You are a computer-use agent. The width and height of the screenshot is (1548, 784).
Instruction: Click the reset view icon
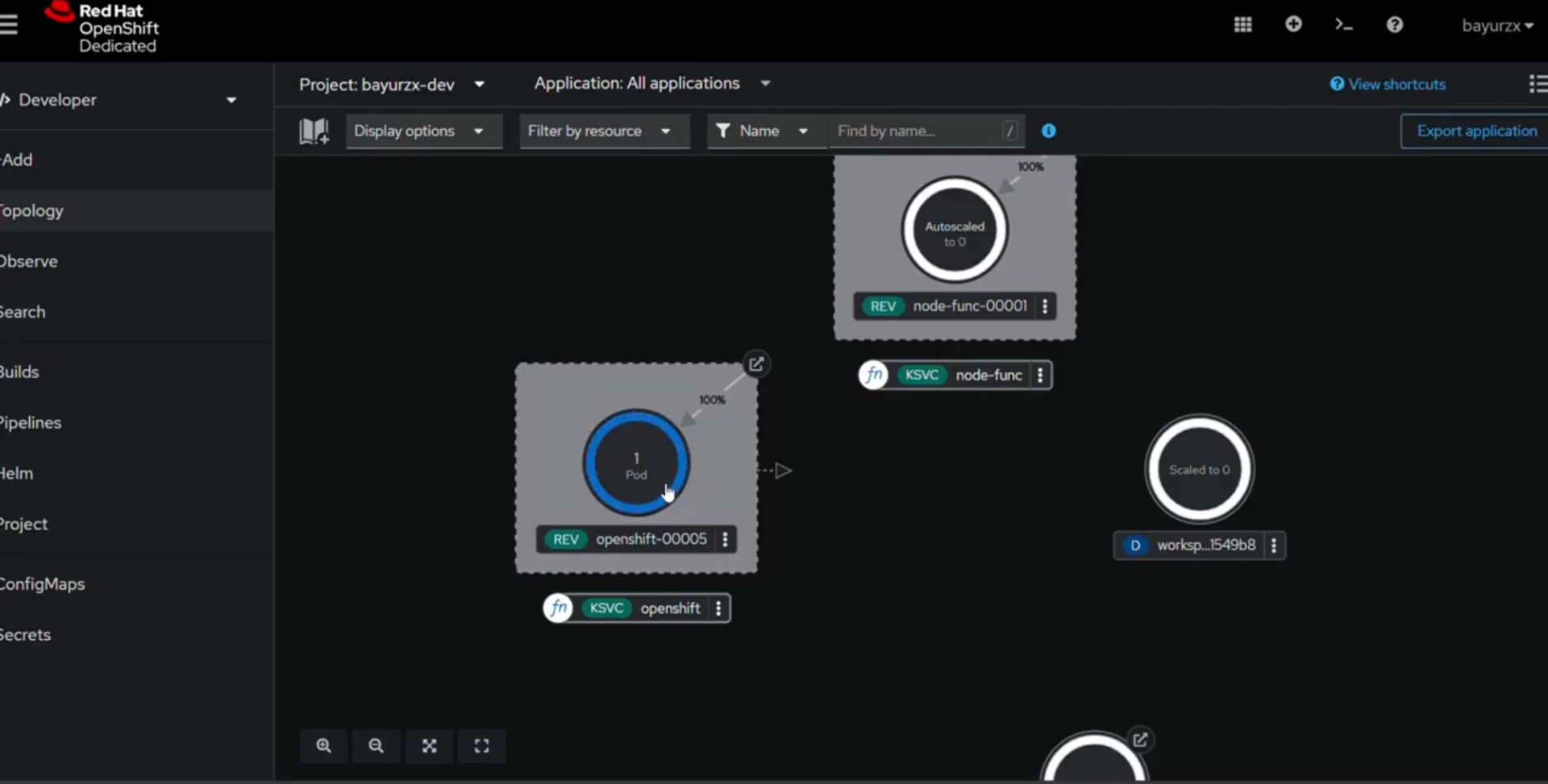pyautogui.click(x=481, y=746)
